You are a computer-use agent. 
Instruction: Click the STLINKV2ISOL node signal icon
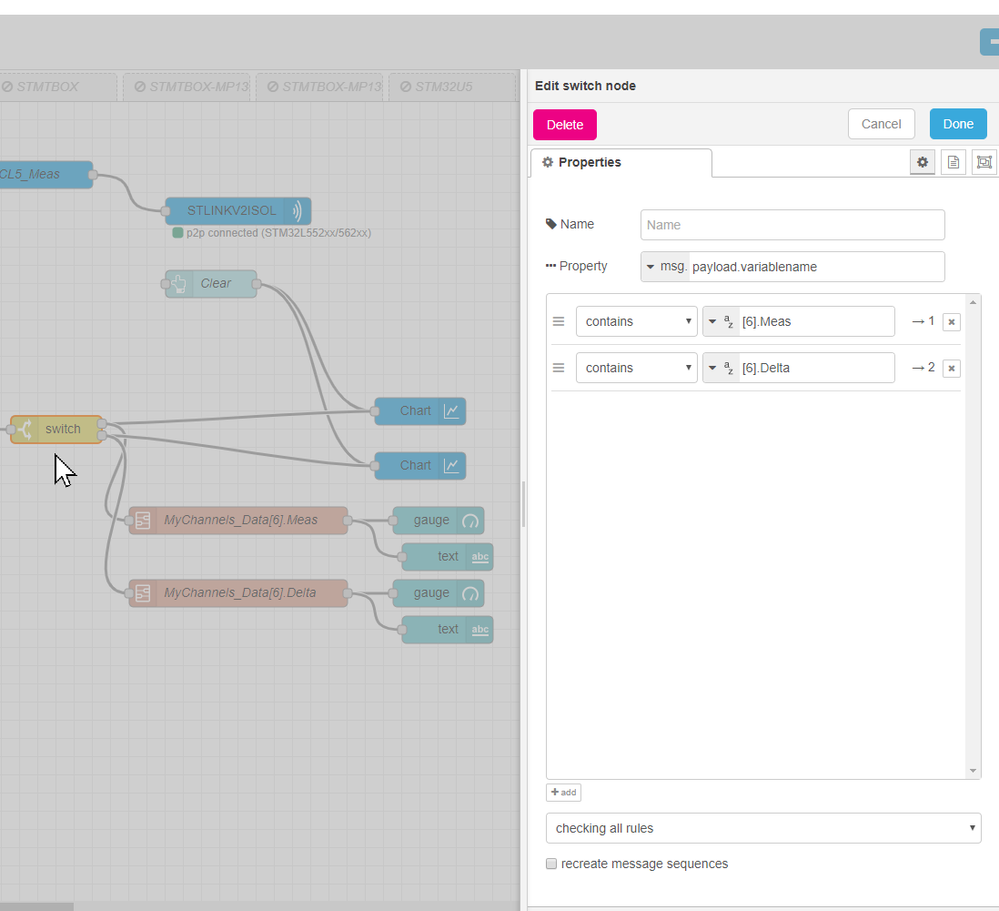tap(297, 211)
